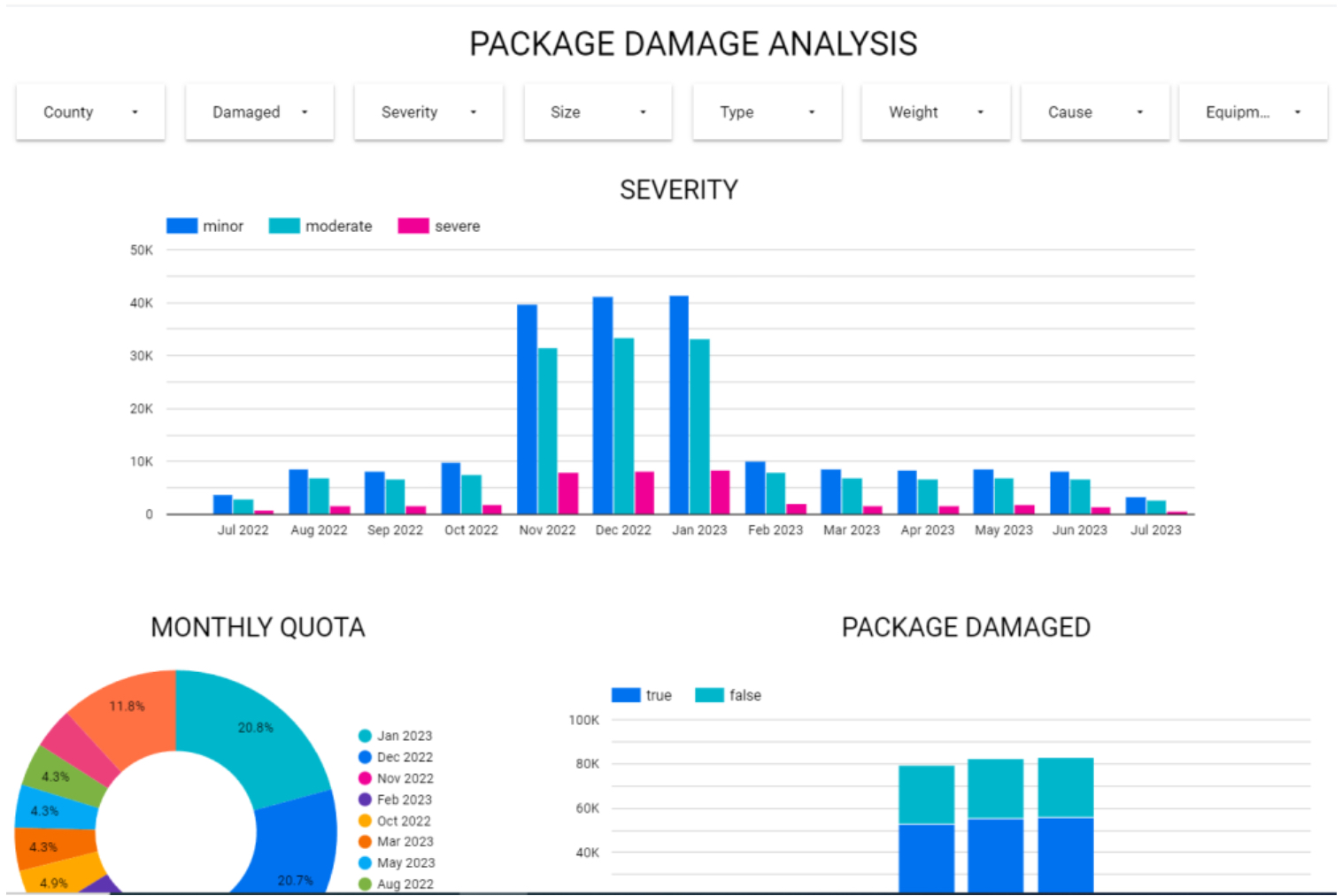This screenshot has height=896, width=1342.
Task: Expand the Type filter dropdown
Action: tap(767, 112)
